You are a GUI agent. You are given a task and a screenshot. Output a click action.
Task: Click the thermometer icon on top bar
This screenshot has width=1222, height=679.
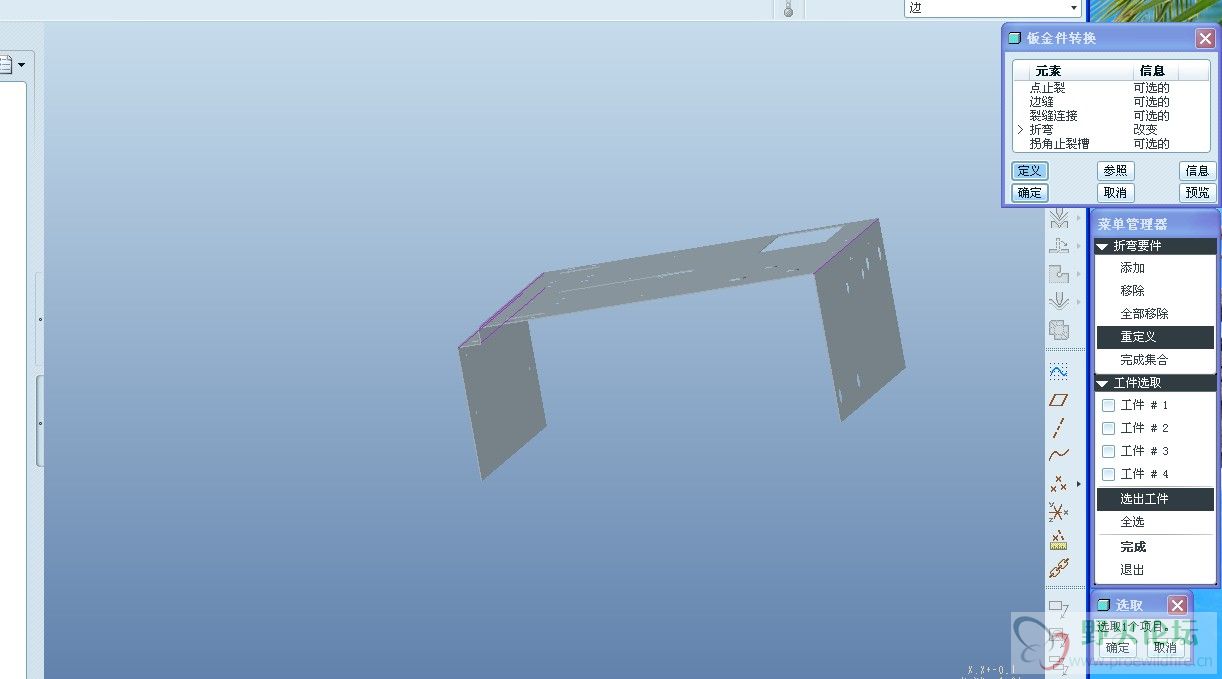(x=788, y=10)
